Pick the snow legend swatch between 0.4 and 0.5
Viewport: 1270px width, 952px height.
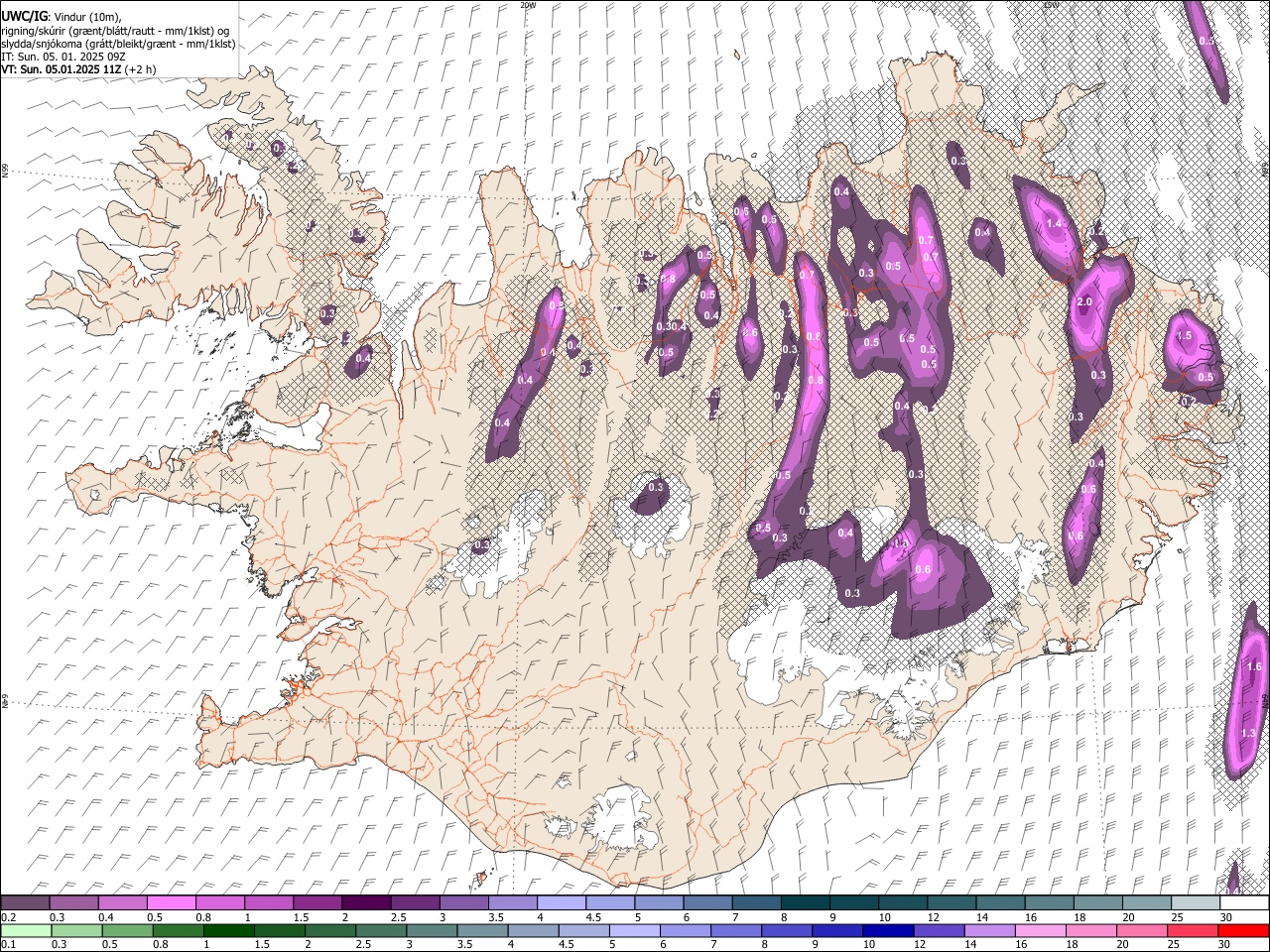tap(122, 903)
